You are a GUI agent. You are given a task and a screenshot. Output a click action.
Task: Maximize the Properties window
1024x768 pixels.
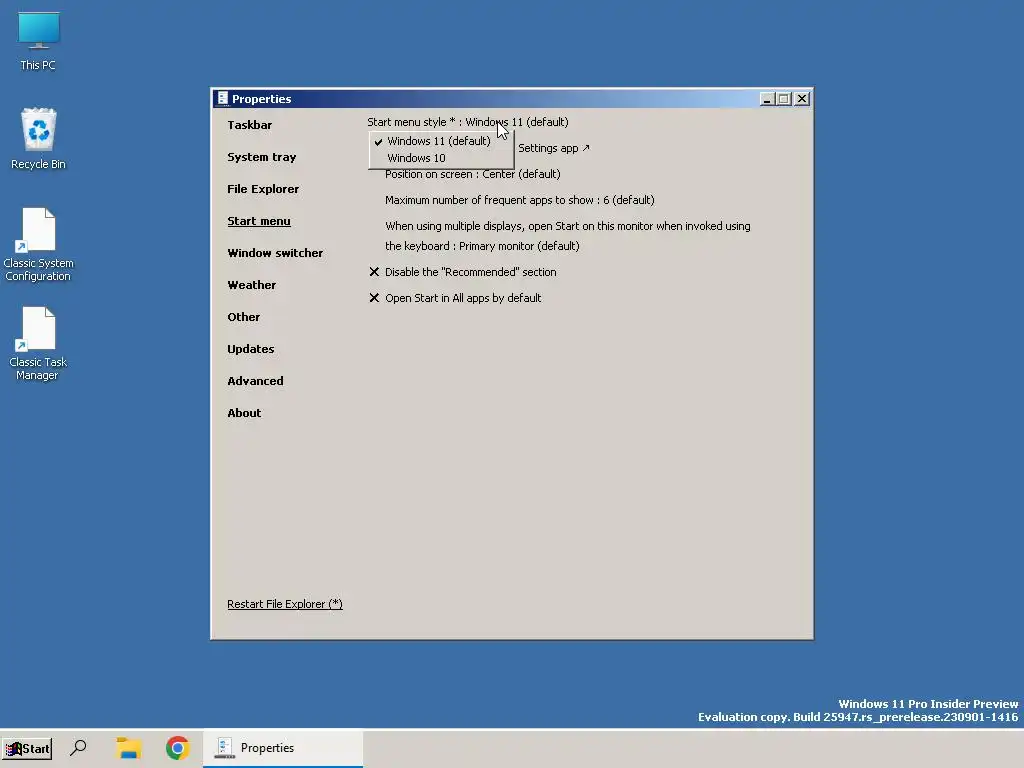[784, 99]
